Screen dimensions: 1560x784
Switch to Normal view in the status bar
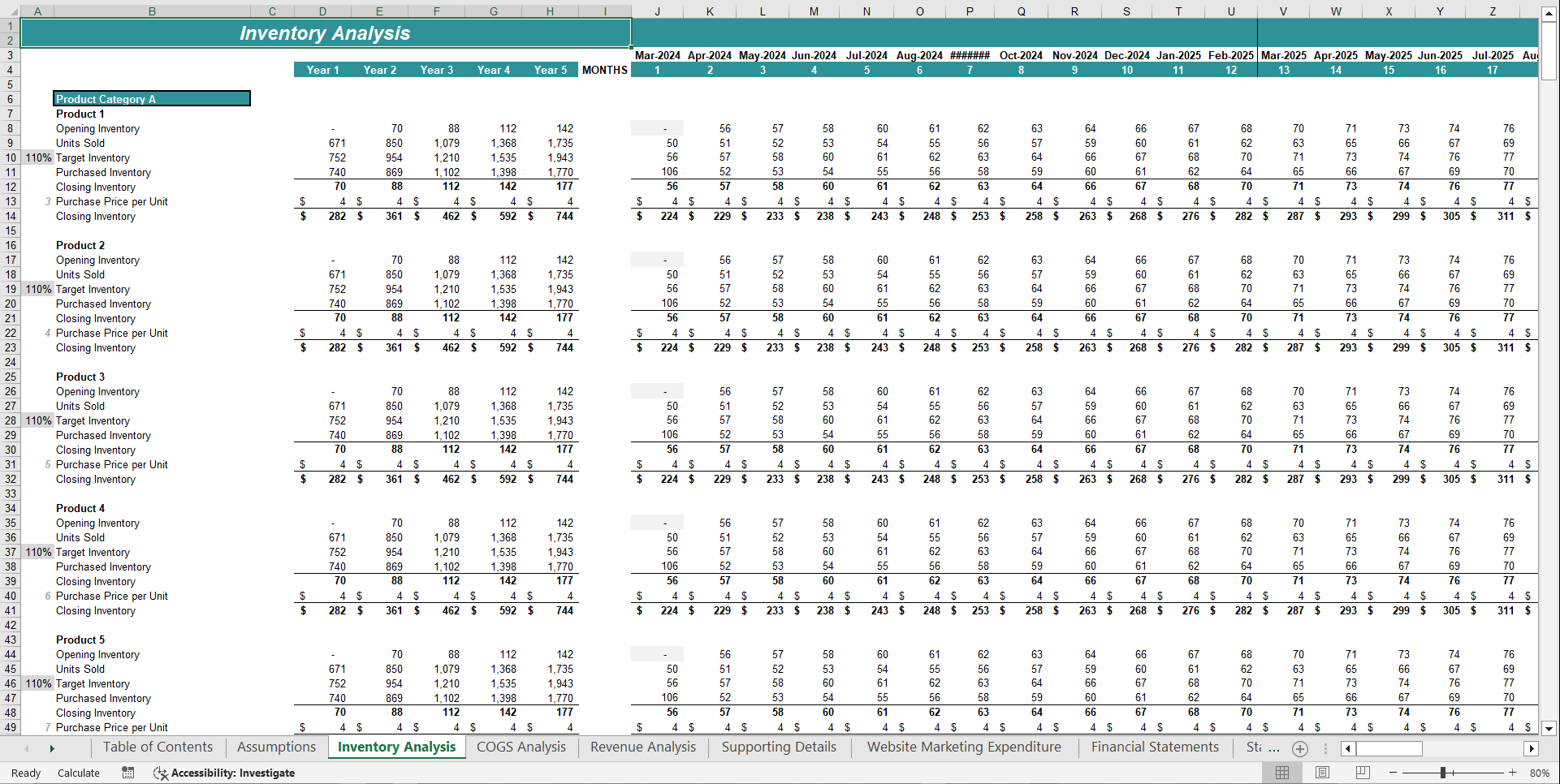(1282, 772)
